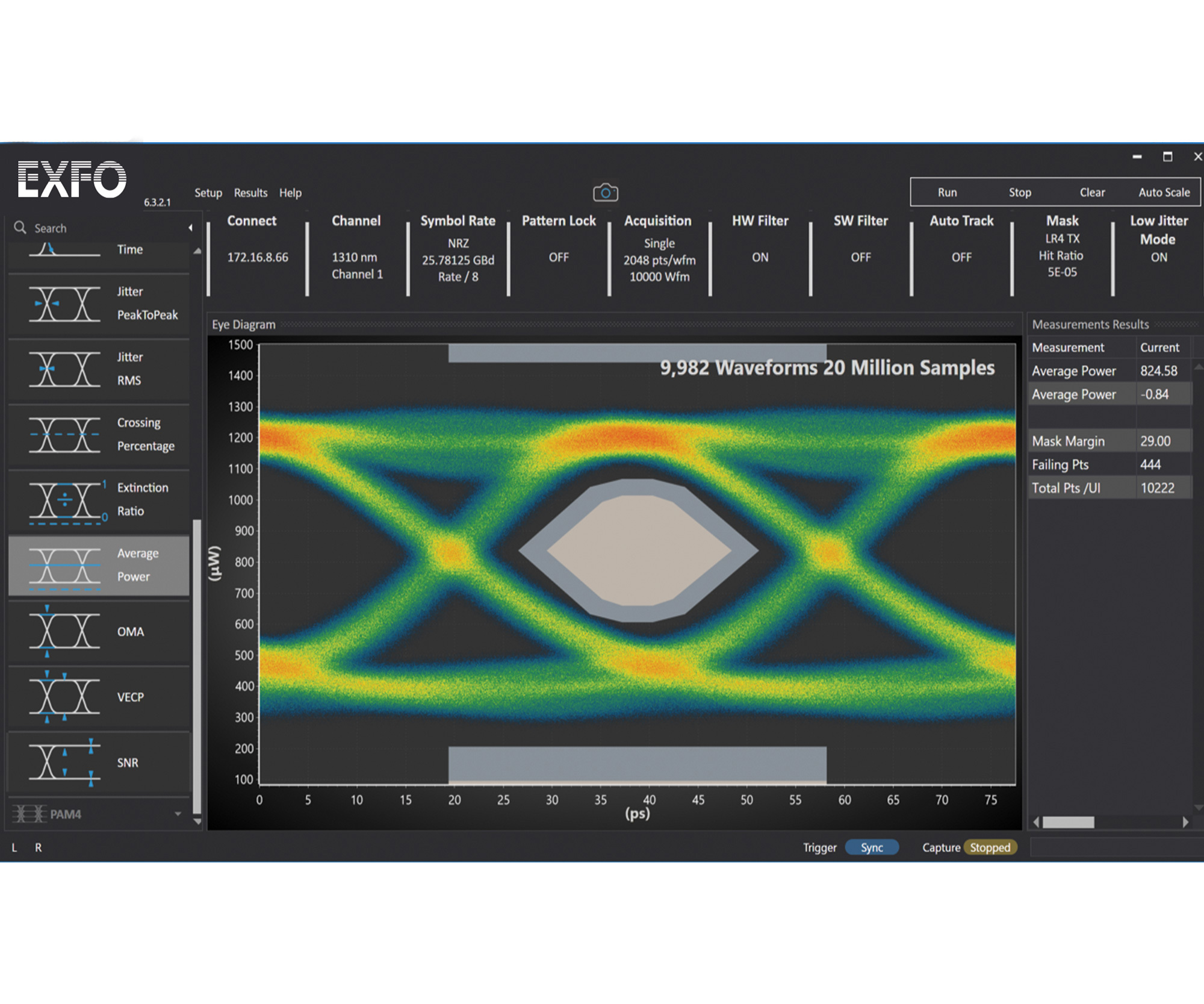Click the results scrollbar left arrow
Screen dimensions: 1204x1004
1036,822
